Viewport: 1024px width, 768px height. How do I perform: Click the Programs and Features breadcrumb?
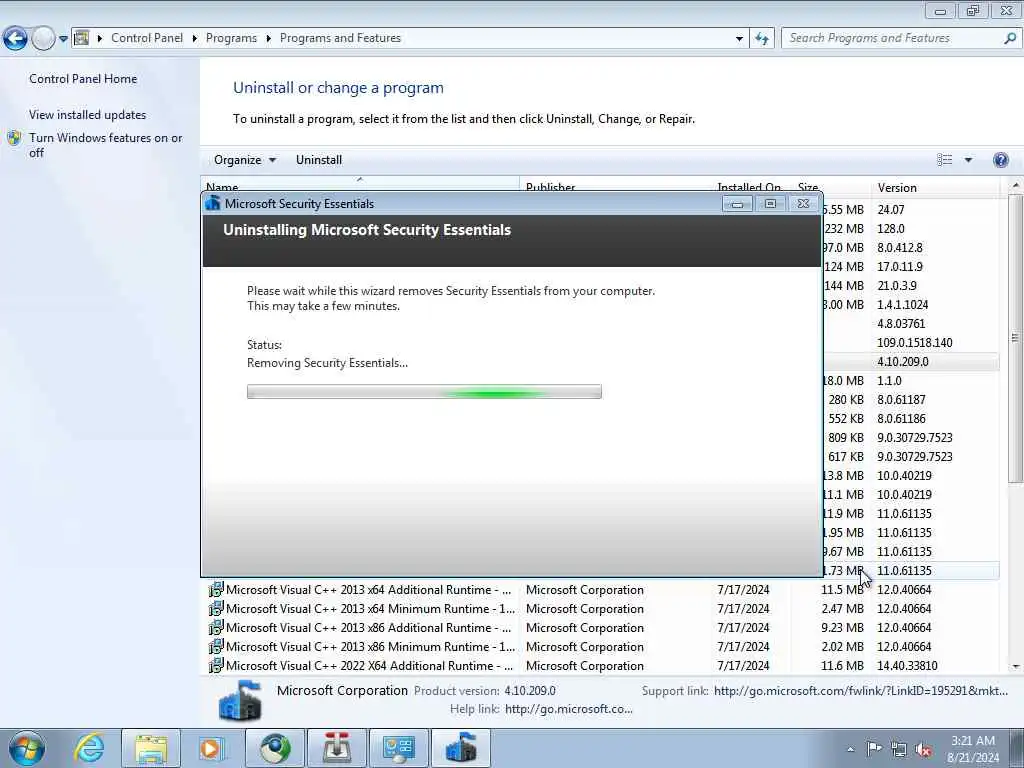(x=340, y=38)
